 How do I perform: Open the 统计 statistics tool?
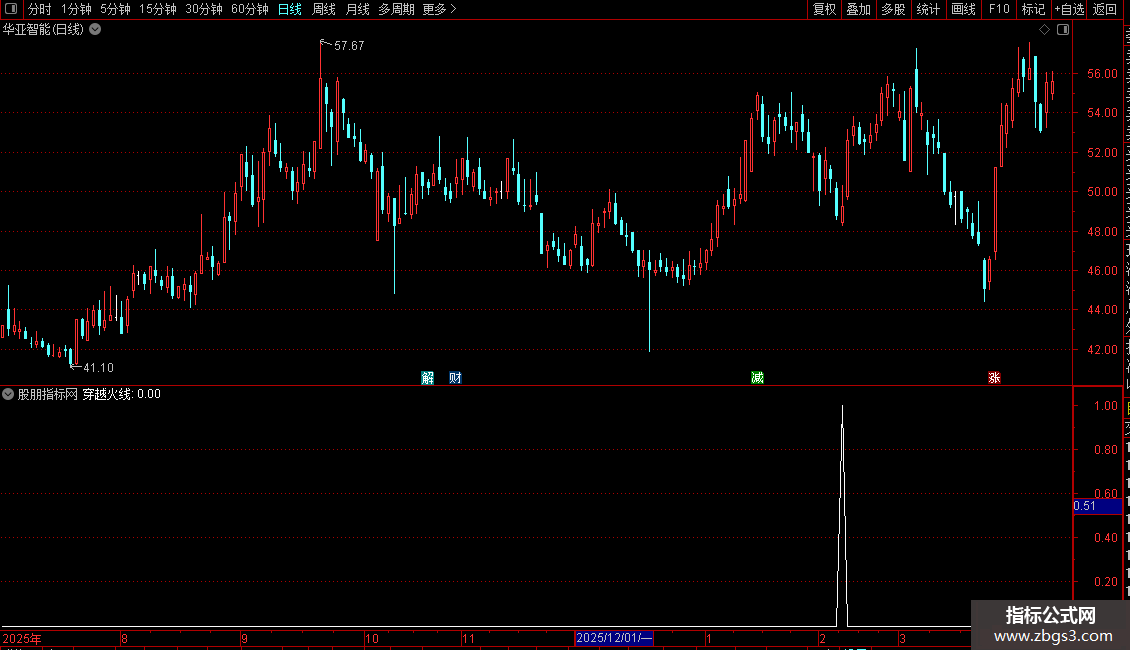(927, 9)
